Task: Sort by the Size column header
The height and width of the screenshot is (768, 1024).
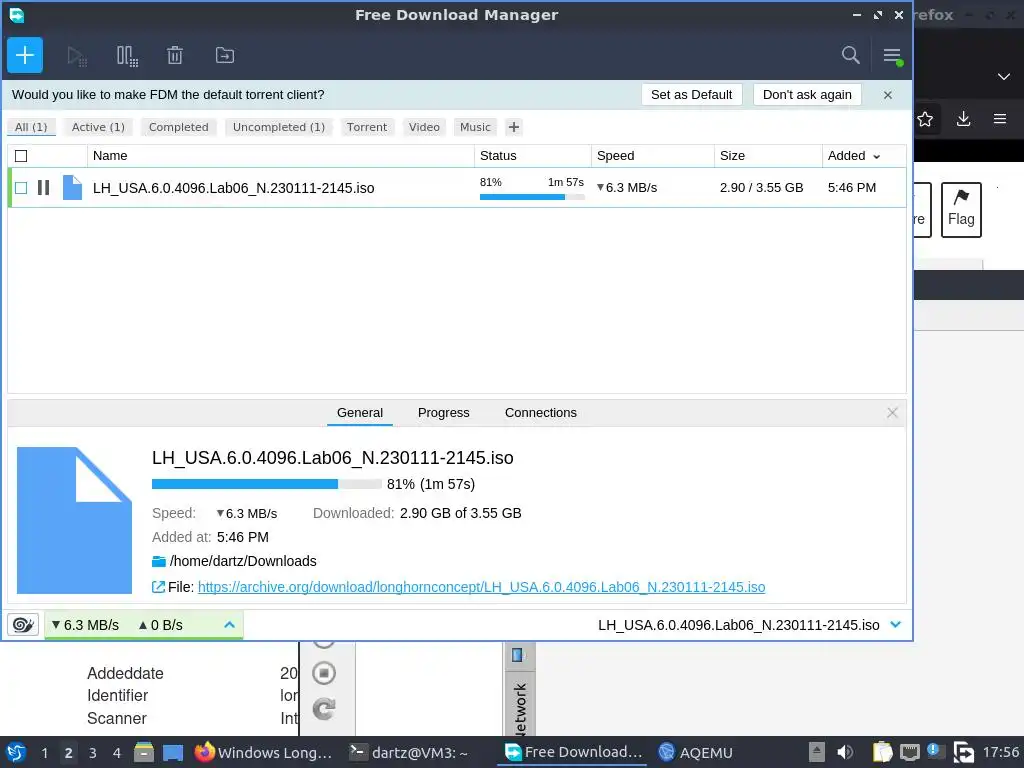Action: [x=768, y=155]
